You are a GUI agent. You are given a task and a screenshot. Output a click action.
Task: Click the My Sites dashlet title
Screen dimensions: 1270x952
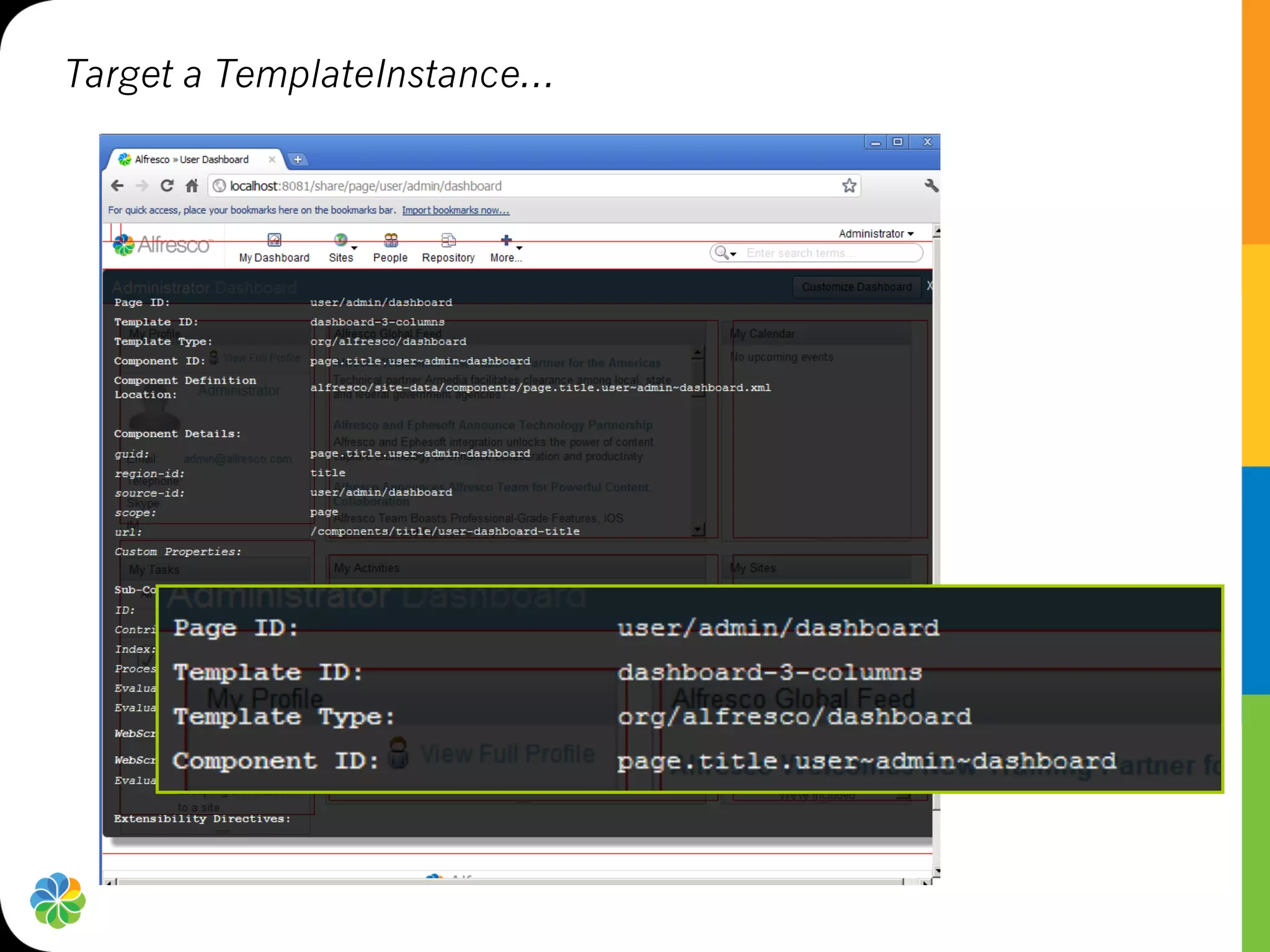[x=753, y=568]
